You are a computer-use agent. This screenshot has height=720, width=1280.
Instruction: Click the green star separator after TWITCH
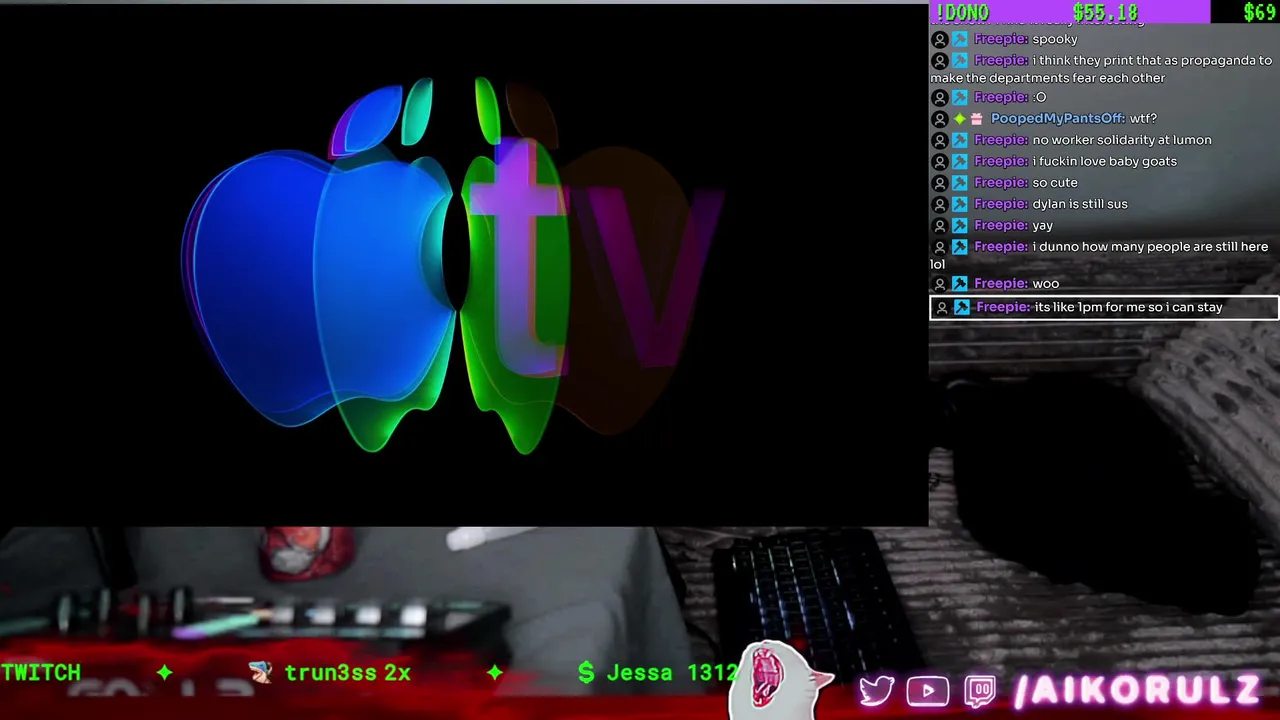pos(165,673)
